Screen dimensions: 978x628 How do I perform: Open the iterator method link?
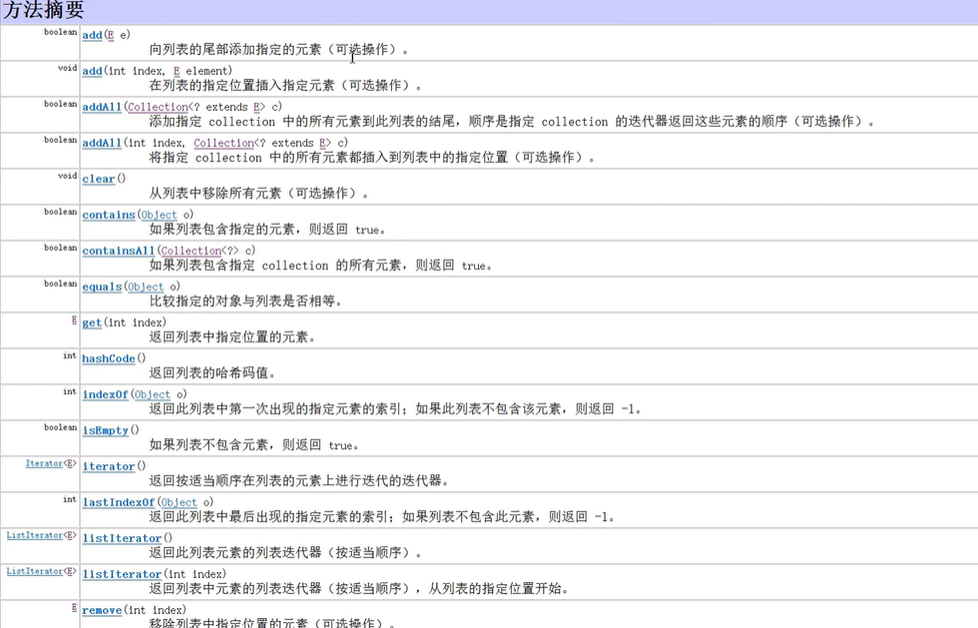(109, 466)
